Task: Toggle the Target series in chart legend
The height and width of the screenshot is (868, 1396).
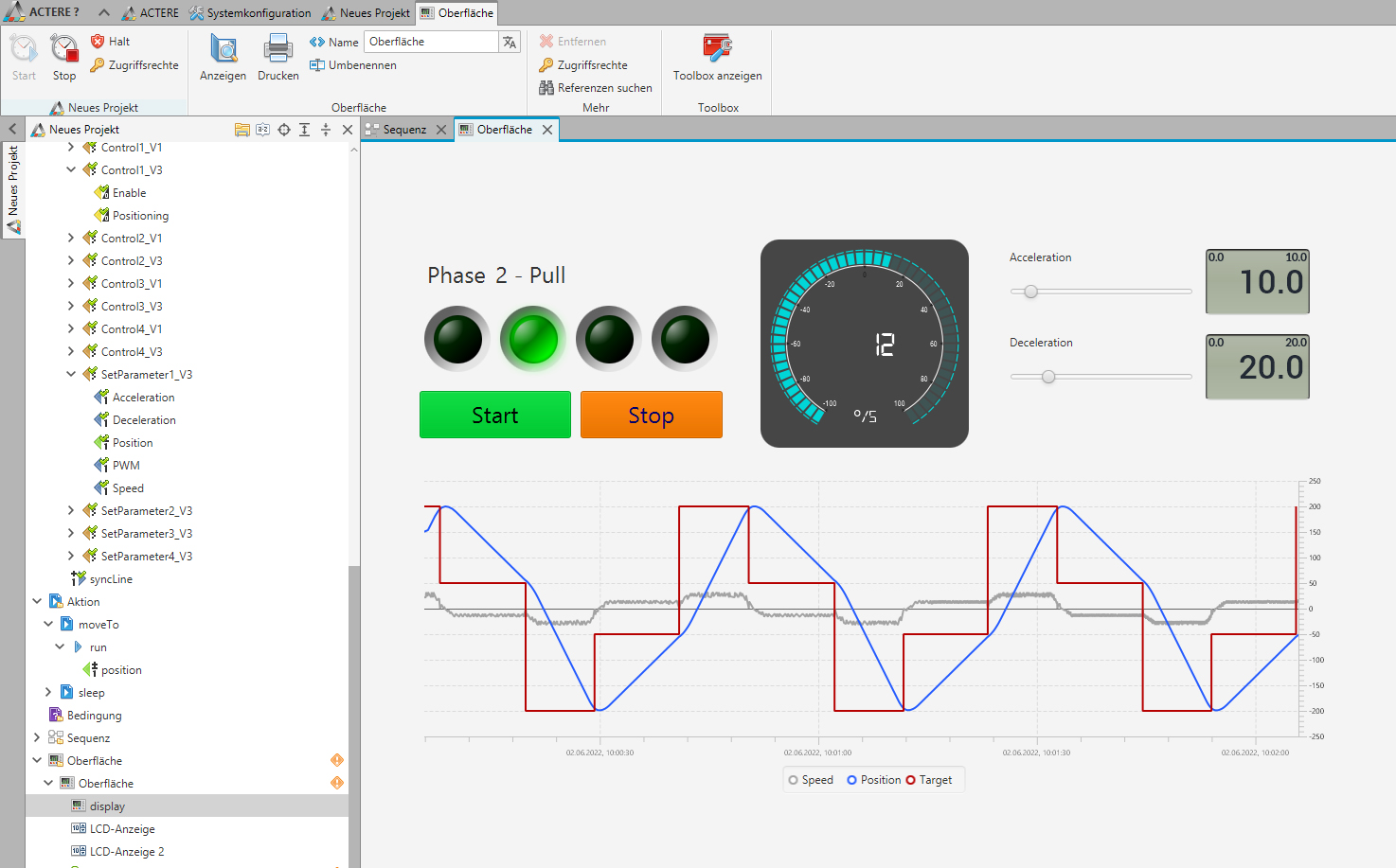Action: click(x=910, y=780)
